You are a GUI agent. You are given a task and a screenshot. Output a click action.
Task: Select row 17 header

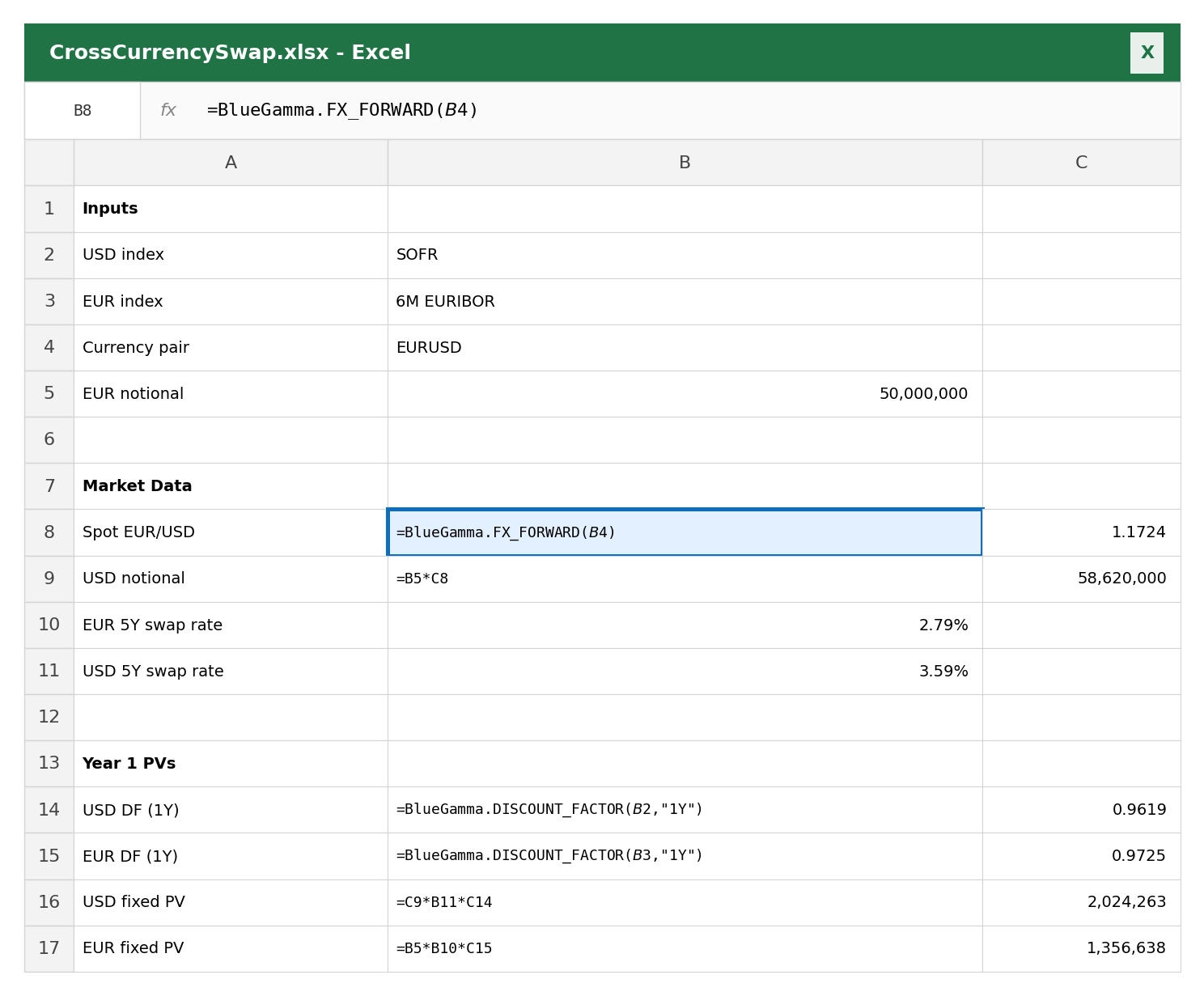point(49,947)
